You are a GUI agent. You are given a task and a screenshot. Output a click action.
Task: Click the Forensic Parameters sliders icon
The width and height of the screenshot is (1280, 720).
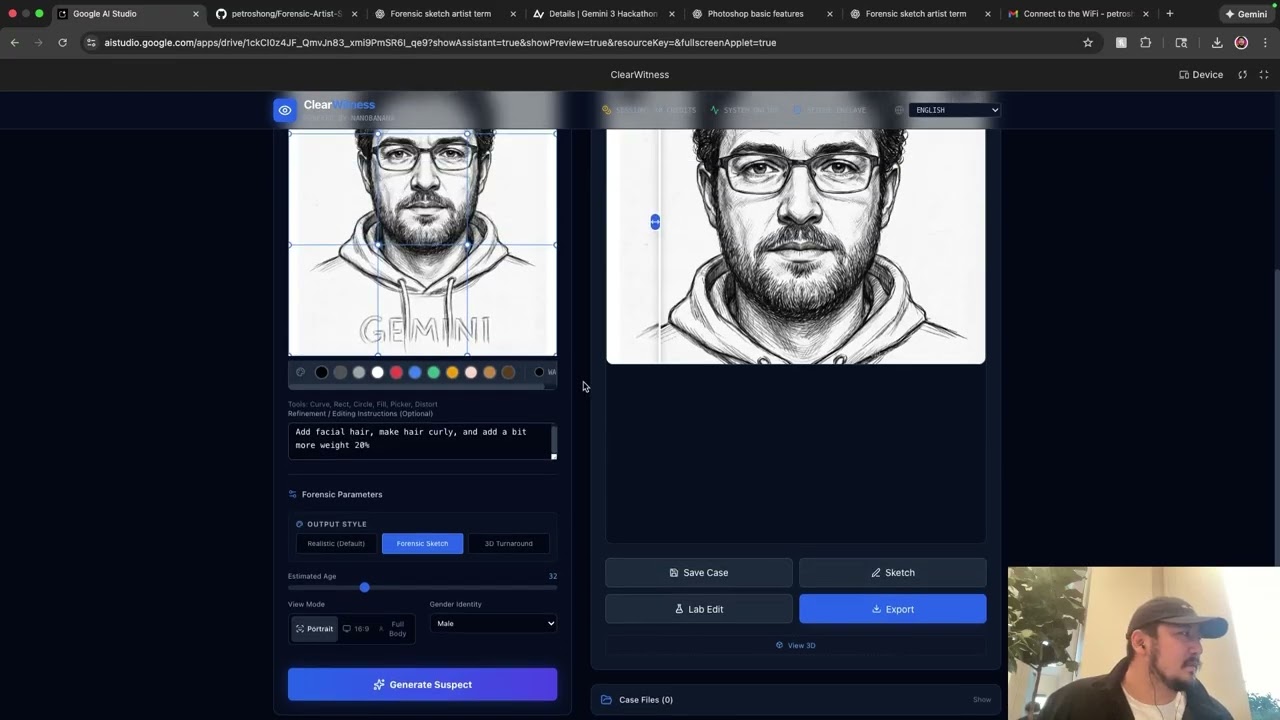[x=293, y=494]
